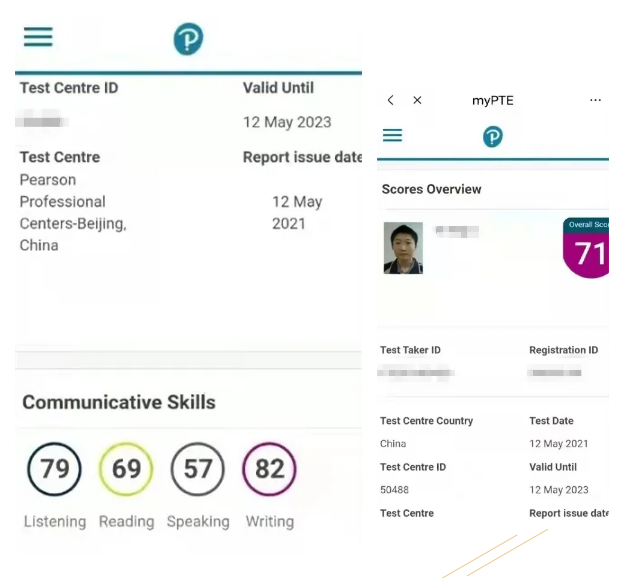The height and width of the screenshot is (578, 640).
Task: Select the Reading score circle 69
Action: click(126, 469)
